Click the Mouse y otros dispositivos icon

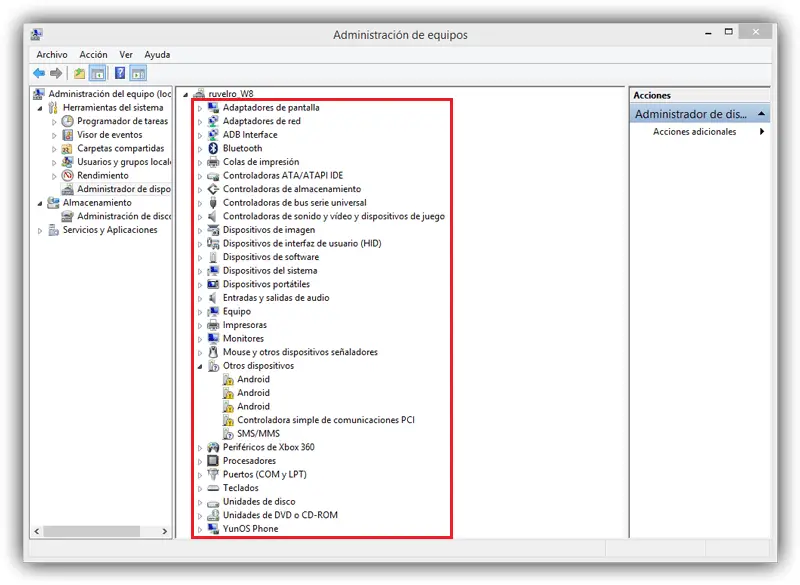pyautogui.click(x=213, y=352)
